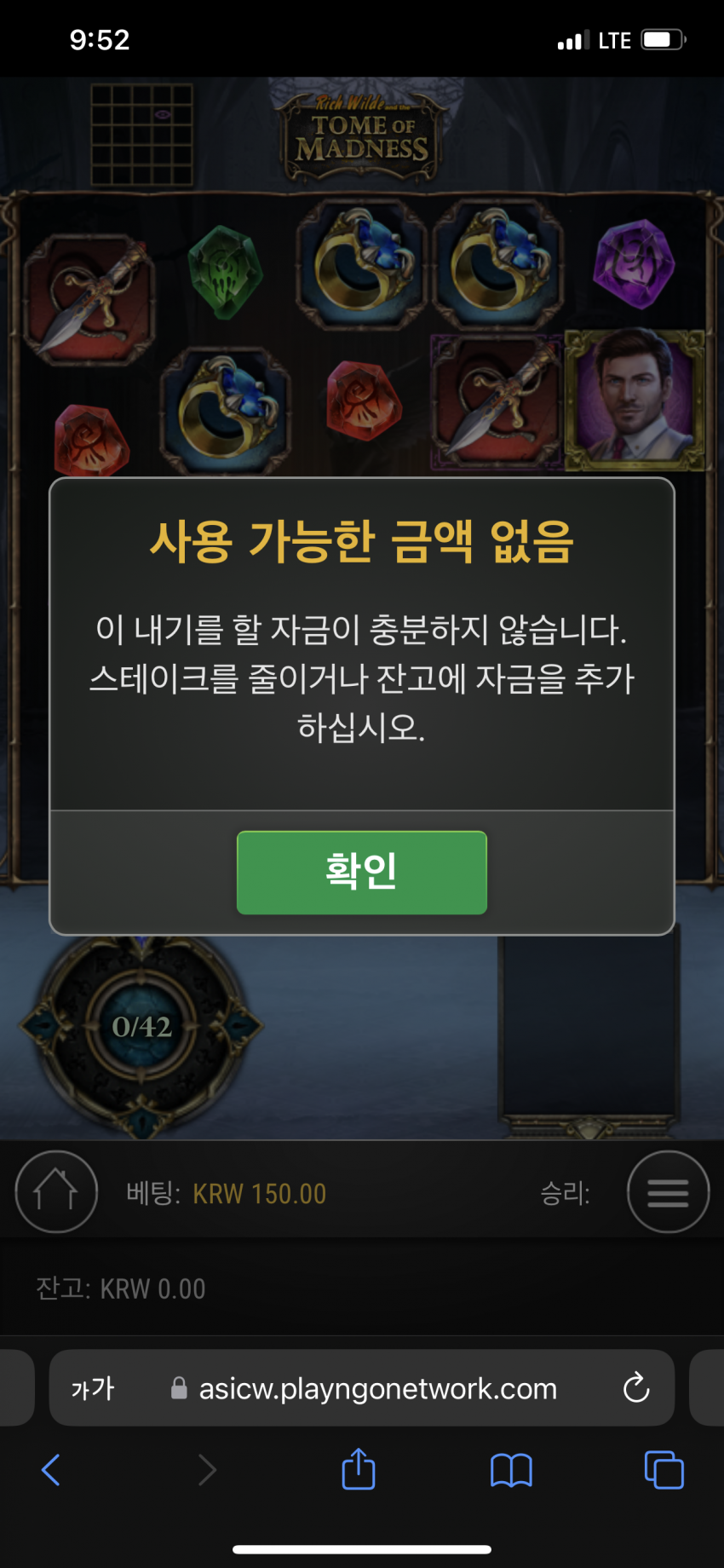Select the Rich Wilde portrait symbol
The width and height of the screenshot is (724, 1568).
pos(635,400)
